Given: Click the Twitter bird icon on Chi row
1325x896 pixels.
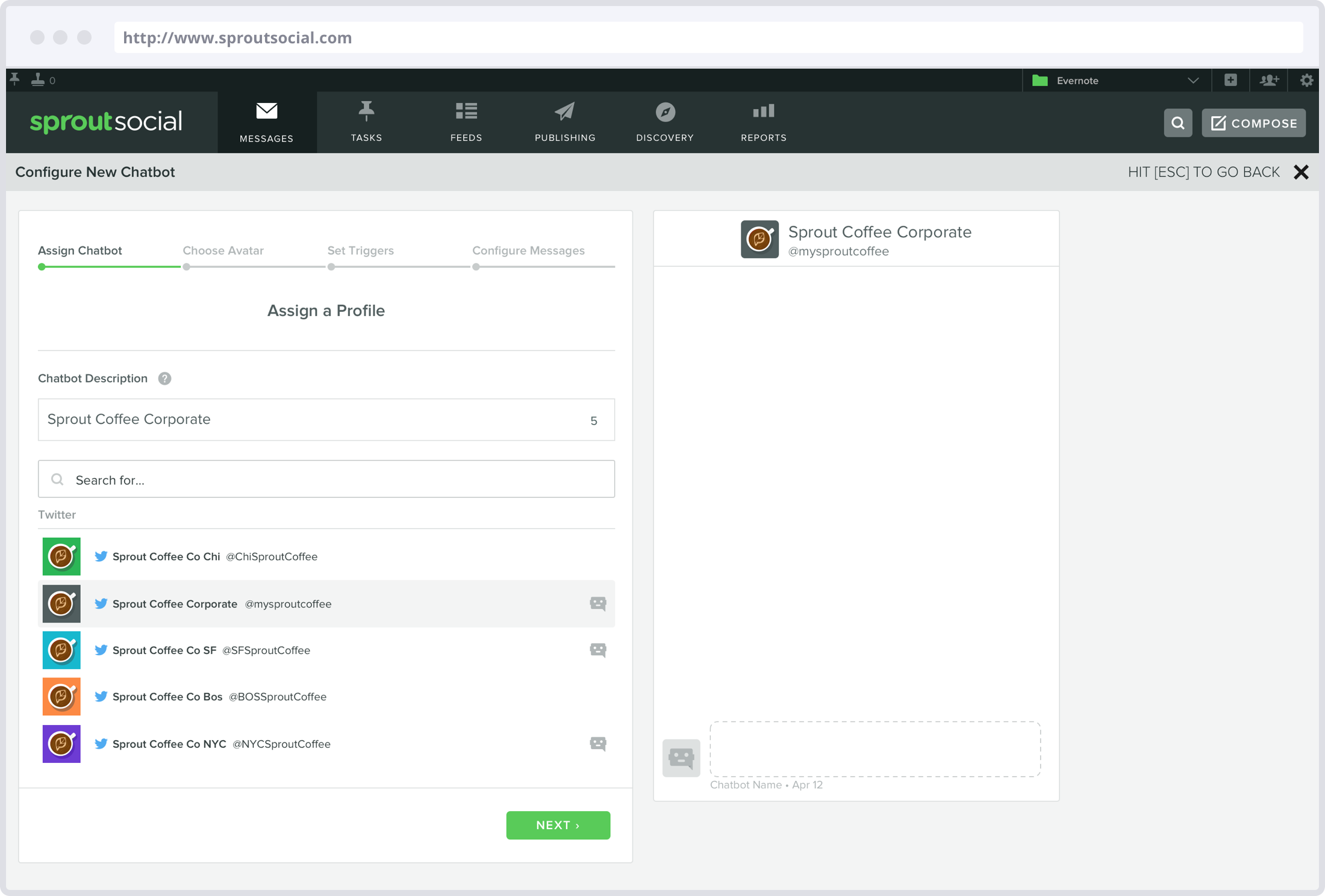Looking at the screenshot, I should [x=101, y=556].
